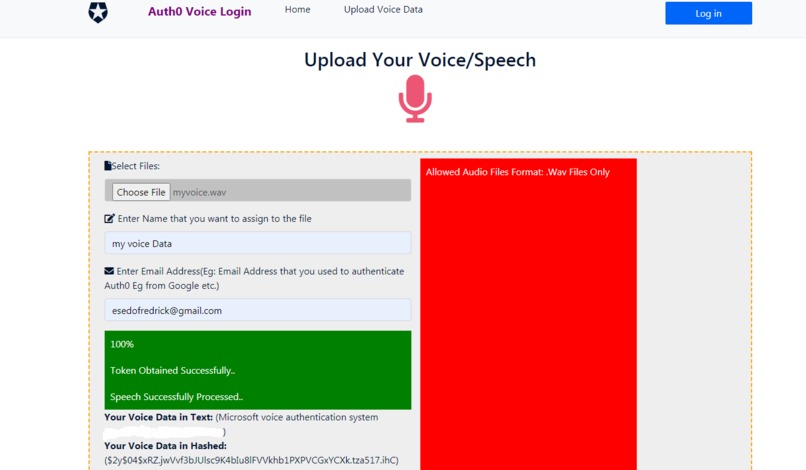Open the Upload Voice Data menu item

[x=383, y=10]
